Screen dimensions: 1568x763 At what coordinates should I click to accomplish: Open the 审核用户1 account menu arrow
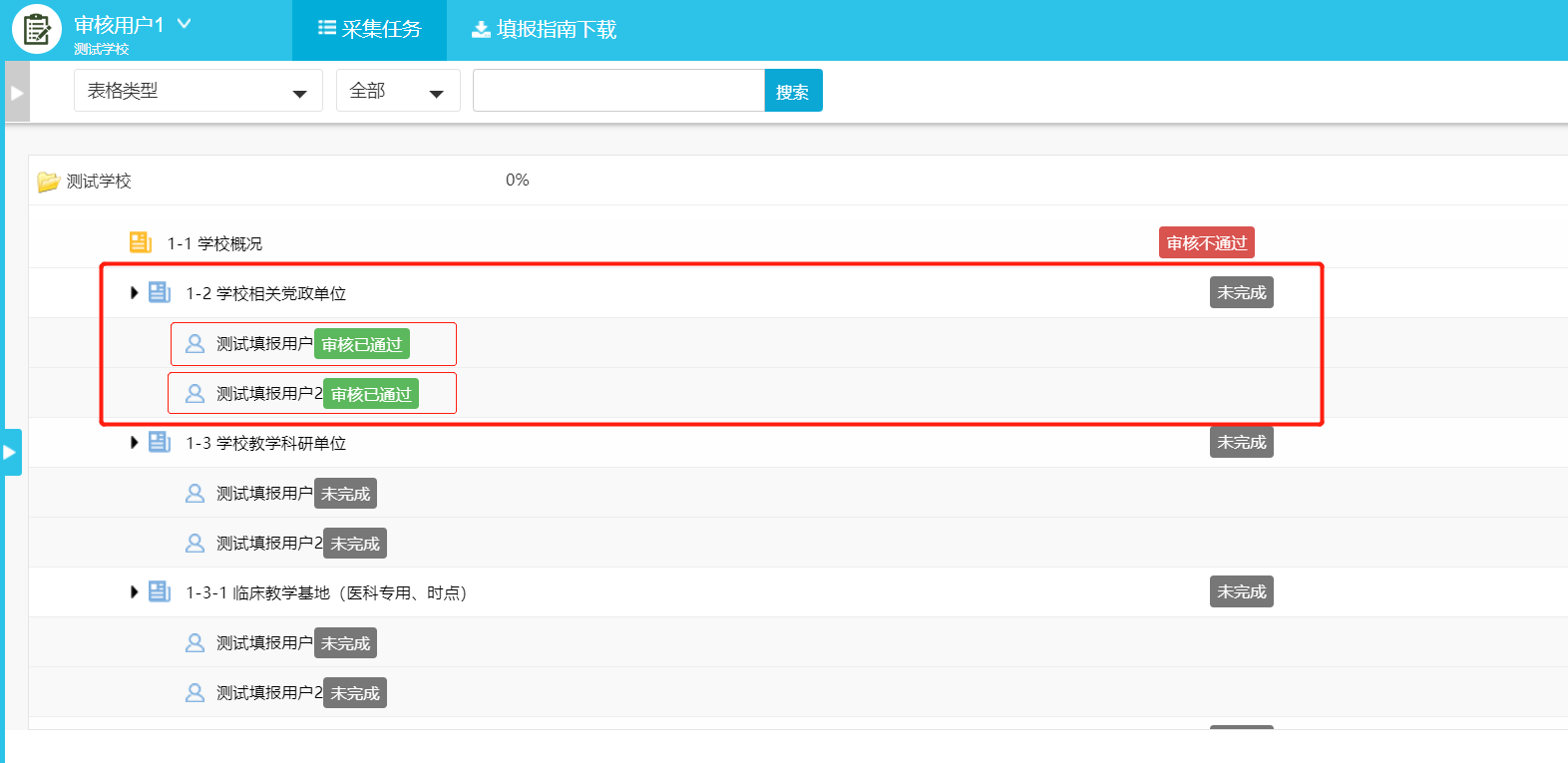185,23
